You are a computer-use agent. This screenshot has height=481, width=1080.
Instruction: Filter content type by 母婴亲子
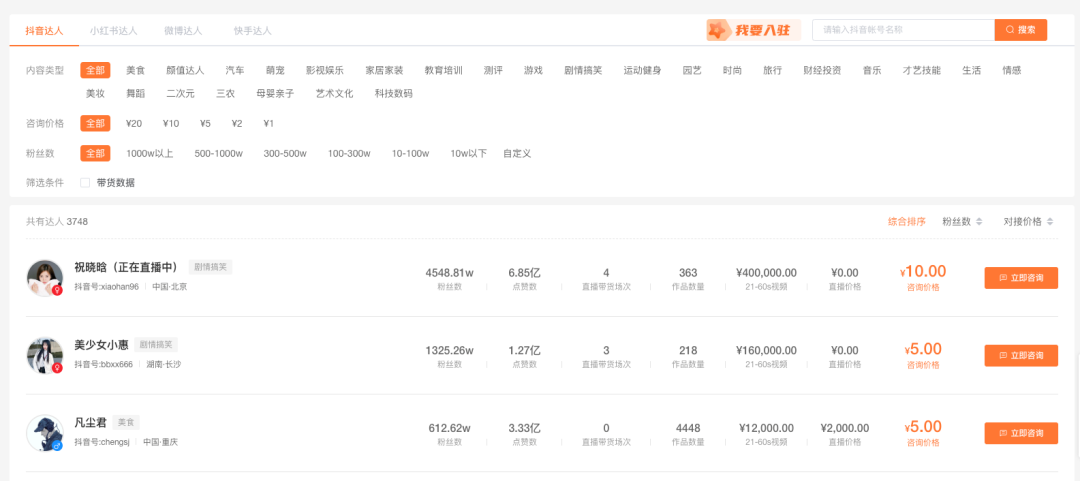tap(275, 94)
